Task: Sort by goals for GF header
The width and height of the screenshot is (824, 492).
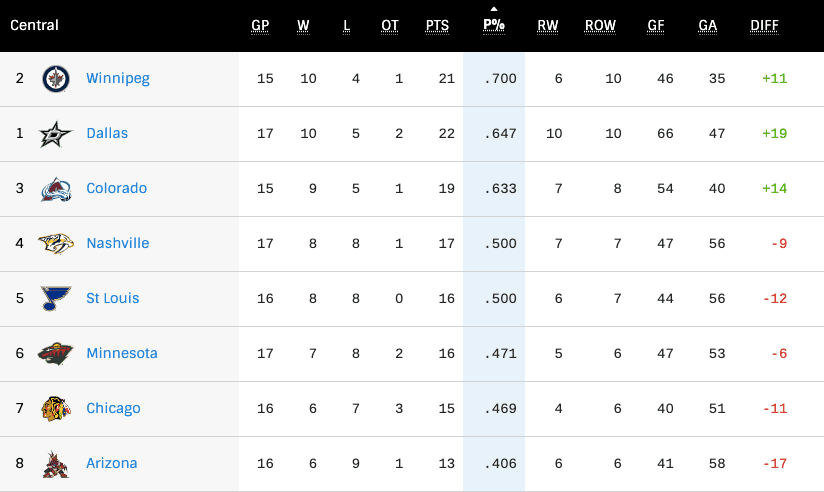Action: click(x=657, y=26)
